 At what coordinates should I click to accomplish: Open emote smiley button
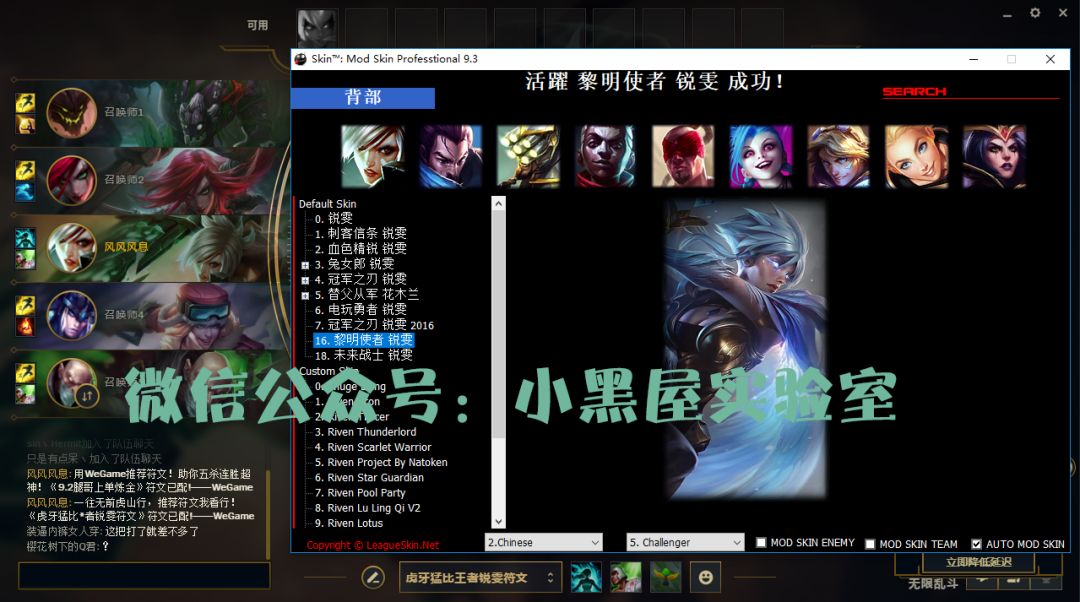pyautogui.click(x=706, y=577)
